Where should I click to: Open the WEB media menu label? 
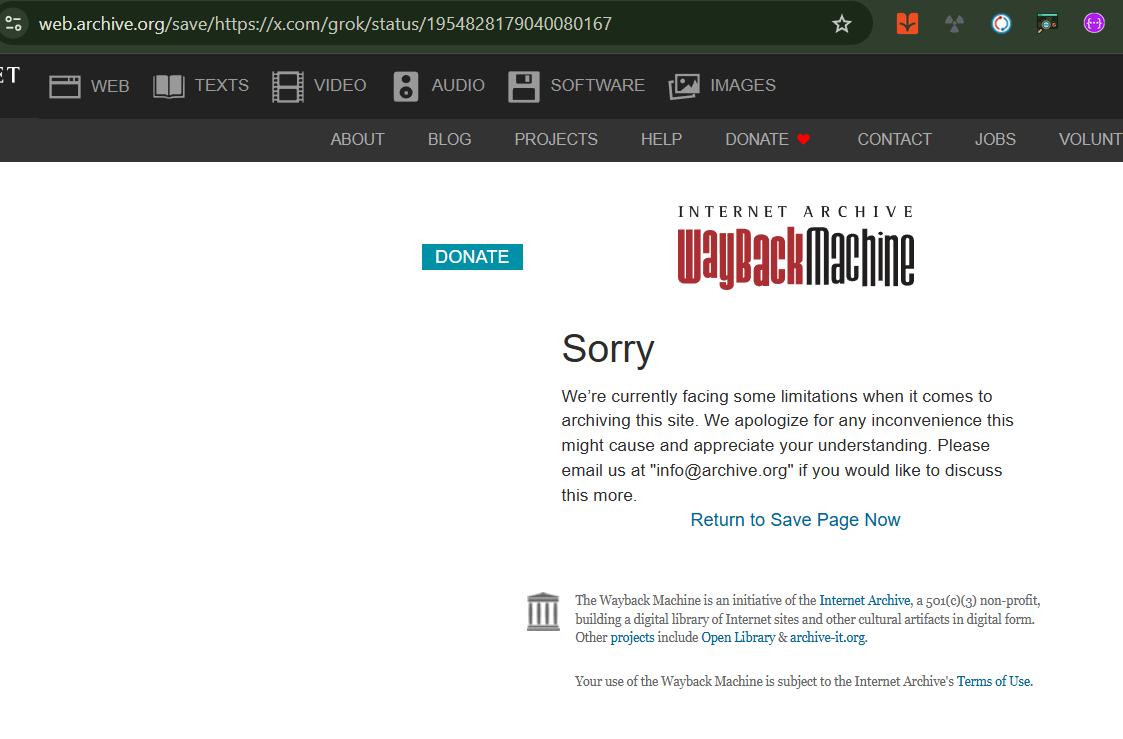tap(110, 86)
